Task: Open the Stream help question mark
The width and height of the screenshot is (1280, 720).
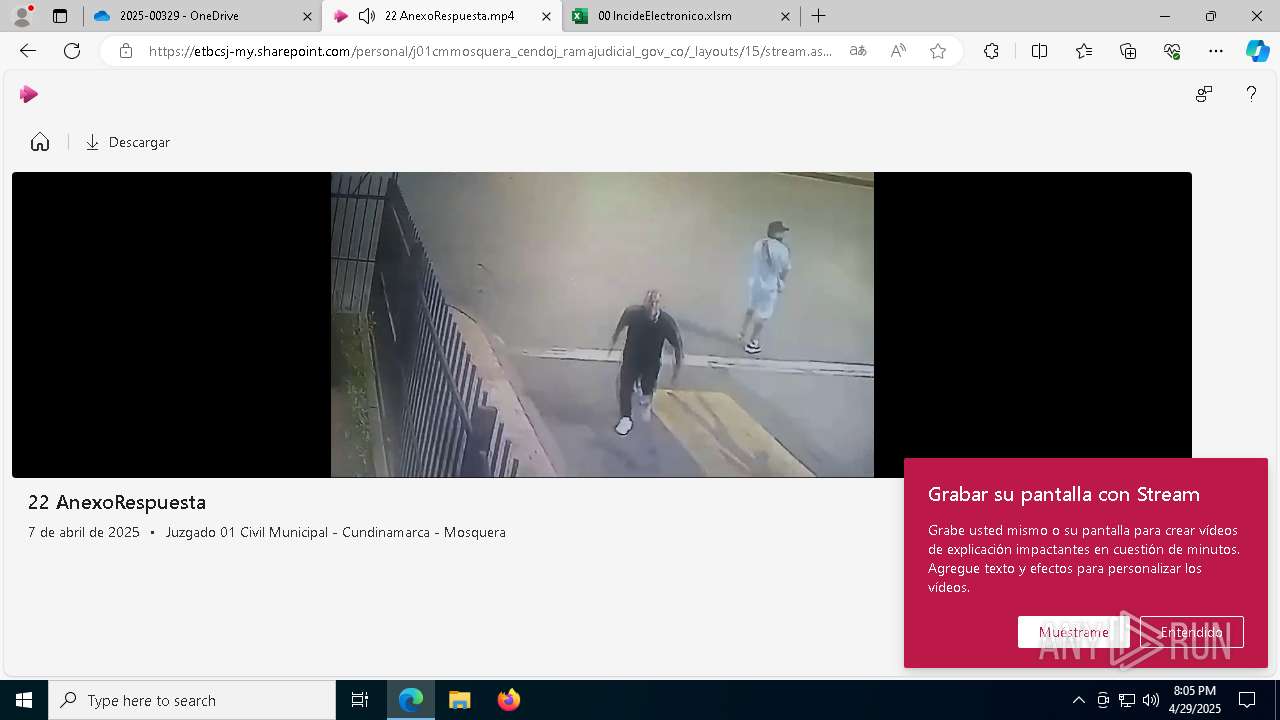Action: click(x=1251, y=94)
